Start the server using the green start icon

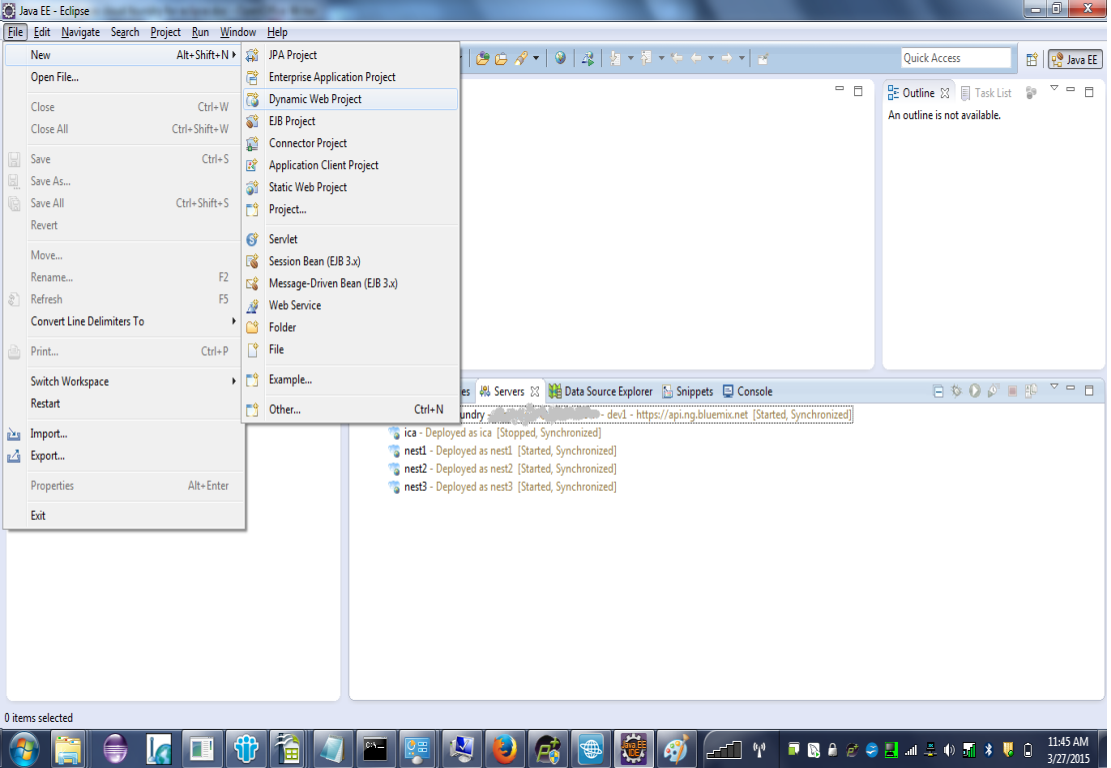tap(973, 391)
